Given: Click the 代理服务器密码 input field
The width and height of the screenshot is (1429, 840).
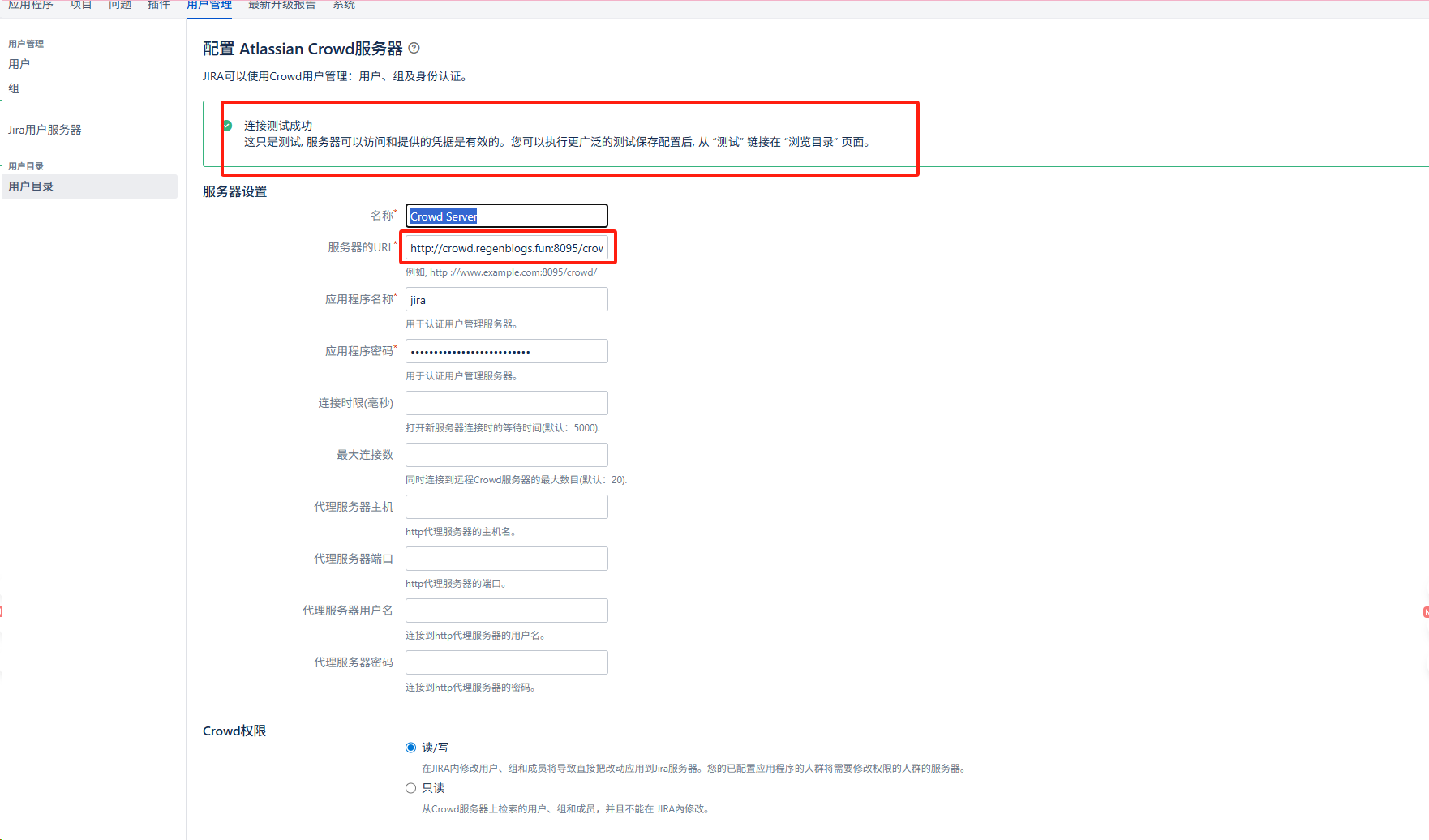Looking at the screenshot, I should 507,662.
